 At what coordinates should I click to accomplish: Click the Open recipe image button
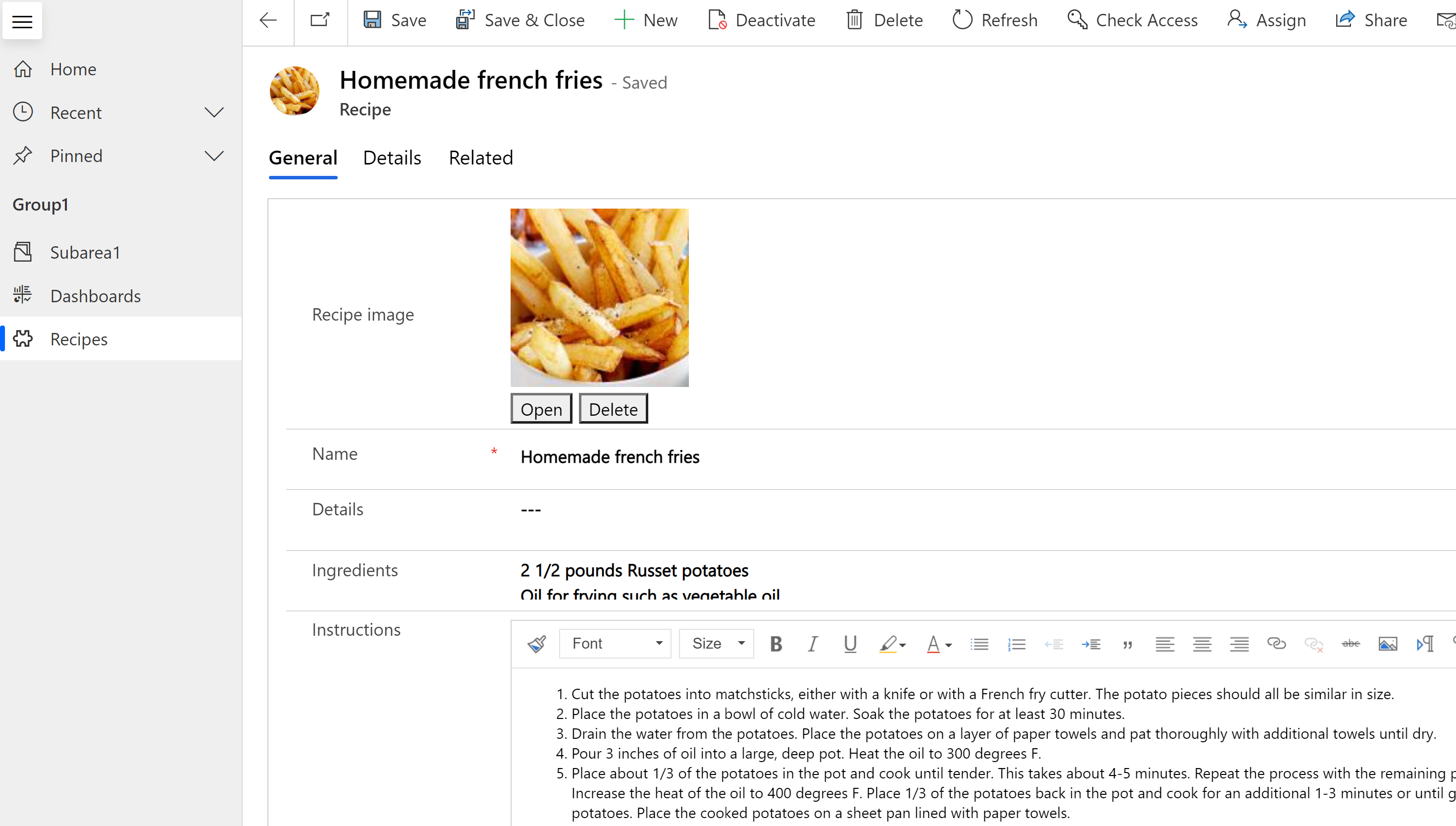coord(540,408)
